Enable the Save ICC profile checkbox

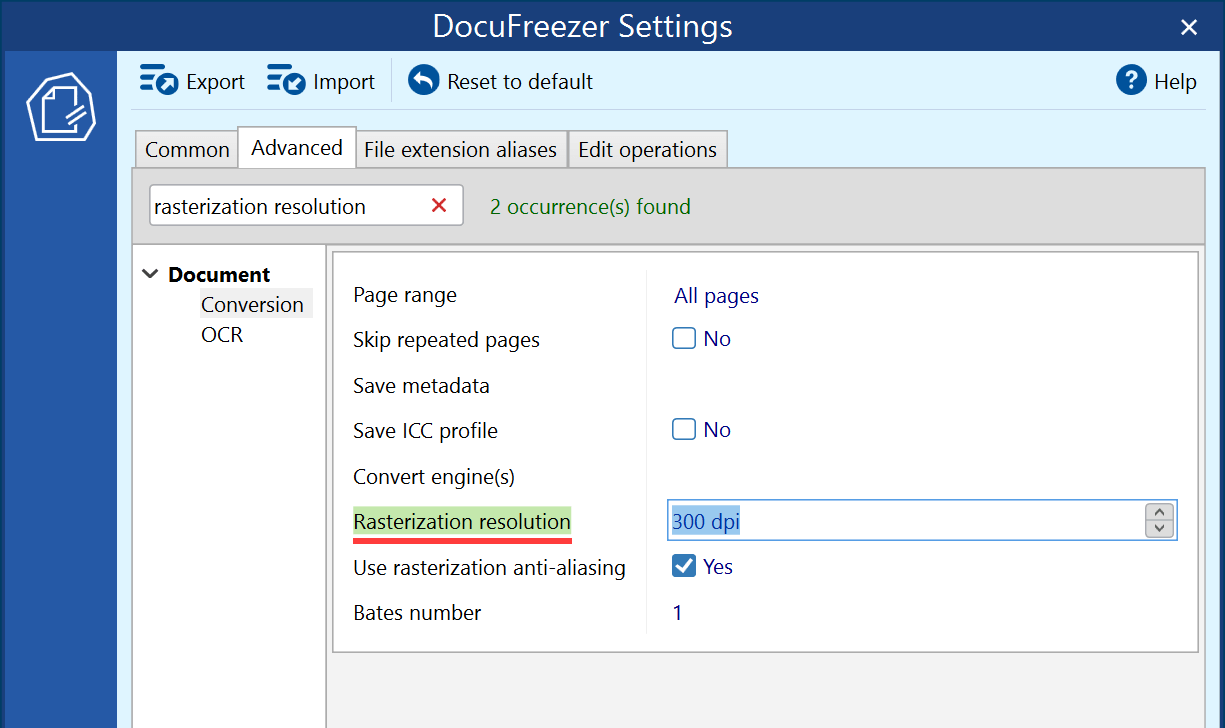683,429
